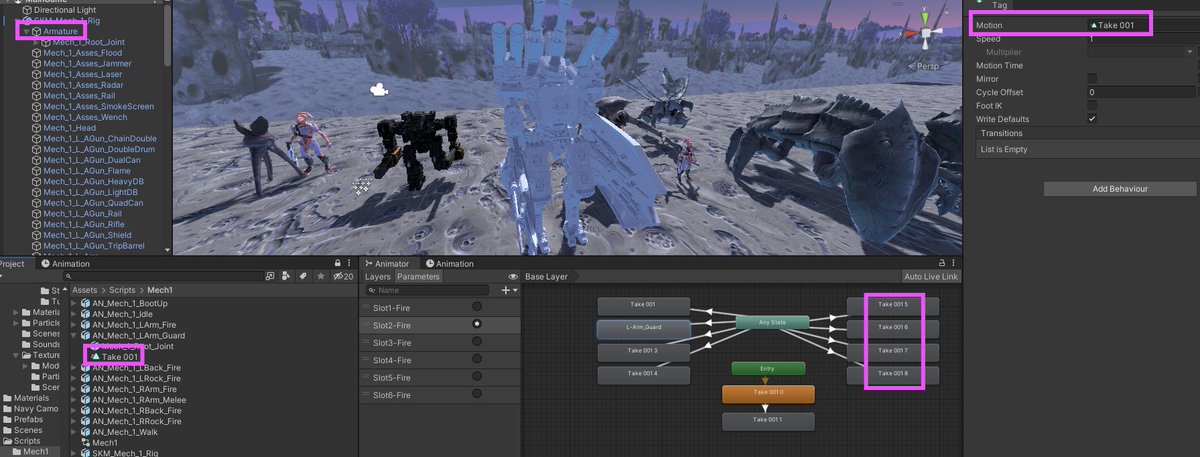
Task: Click the Mech_1_L_AGun_Flame cube icon
Action: coord(37,171)
